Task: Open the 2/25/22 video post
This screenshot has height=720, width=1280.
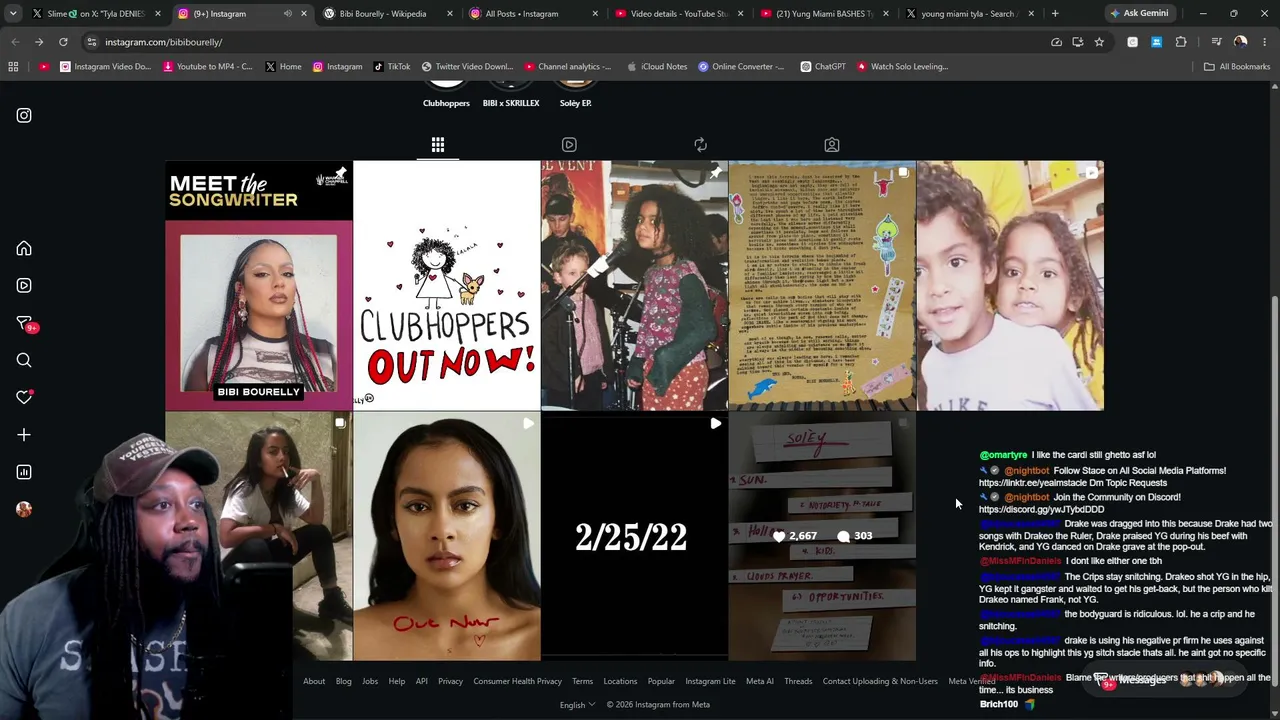Action: tap(634, 536)
